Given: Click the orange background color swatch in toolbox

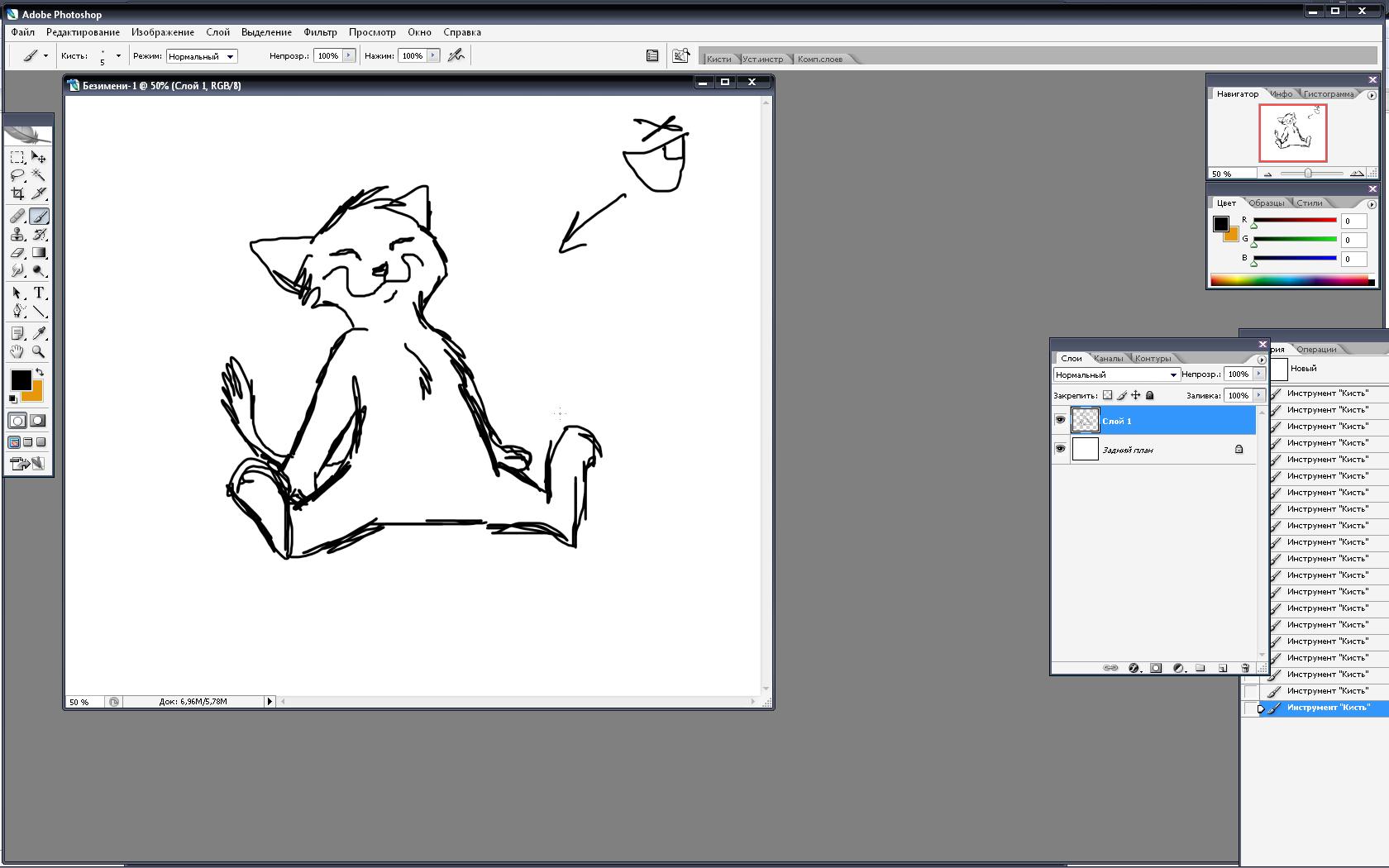Looking at the screenshot, I should [x=35, y=393].
